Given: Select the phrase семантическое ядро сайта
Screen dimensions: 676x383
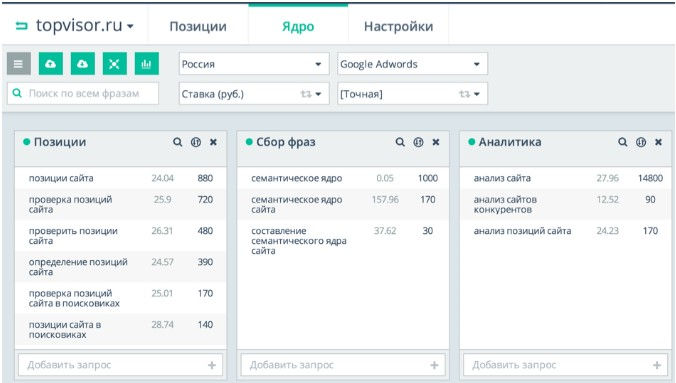Looking at the screenshot, I should pyautogui.click(x=297, y=204).
